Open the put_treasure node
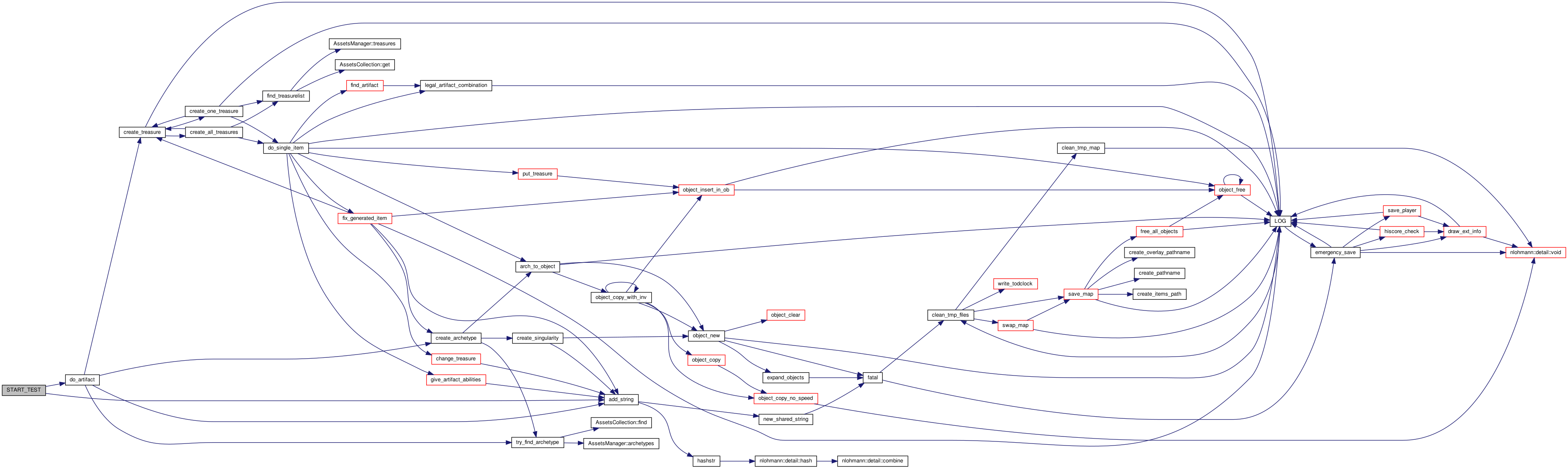 click(538, 174)
